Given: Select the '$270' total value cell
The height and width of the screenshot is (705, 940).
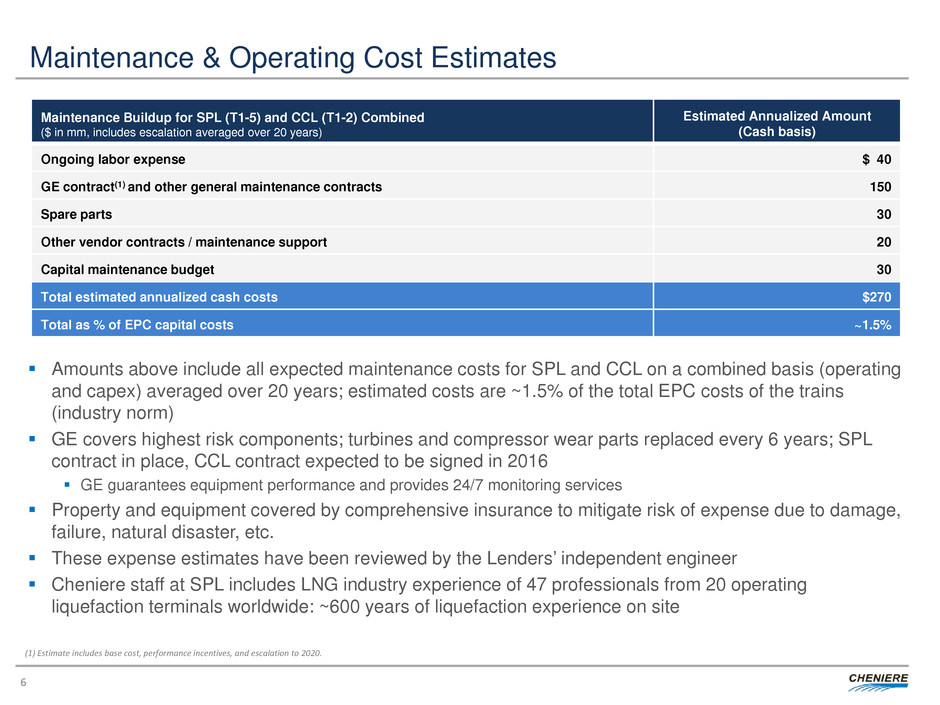Looking at the screenshot, I should pos(876,296).
